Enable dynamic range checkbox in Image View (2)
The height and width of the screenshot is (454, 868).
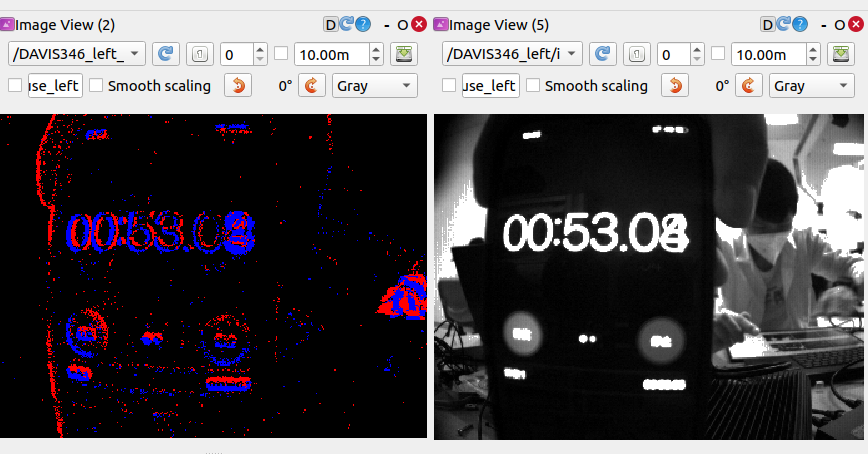[x=281, y=54]
